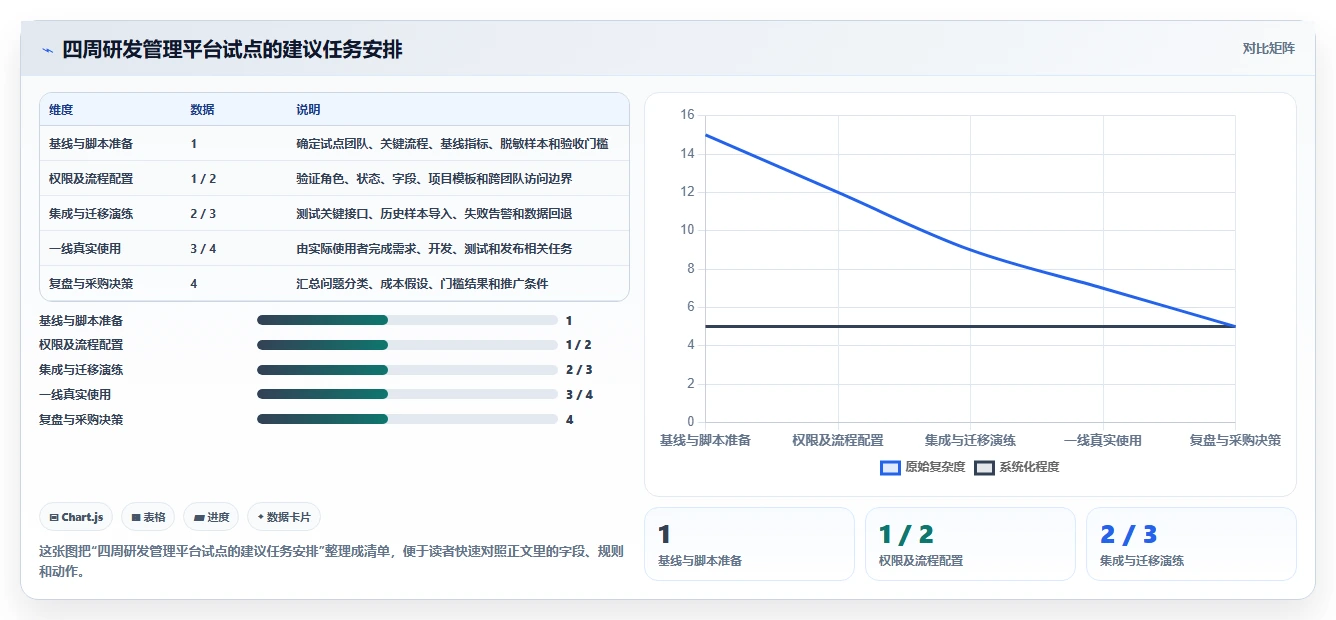Open the 对比矩阵 label in the header

(1268, 48)
